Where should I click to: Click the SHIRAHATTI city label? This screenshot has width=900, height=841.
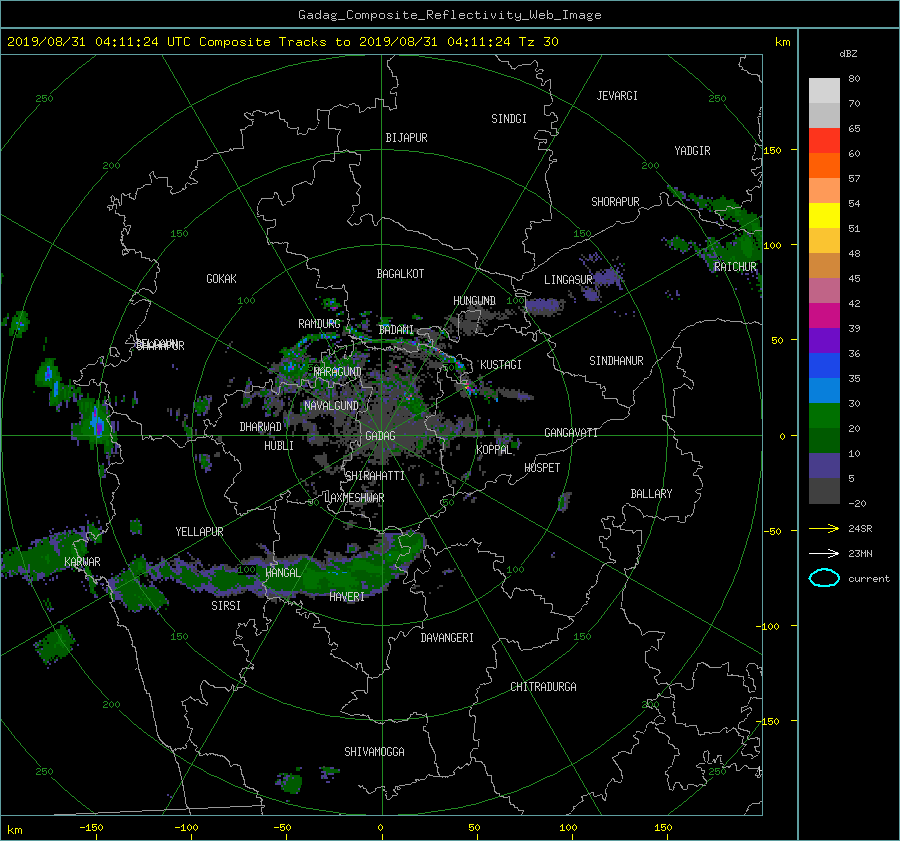coord(375,475)
